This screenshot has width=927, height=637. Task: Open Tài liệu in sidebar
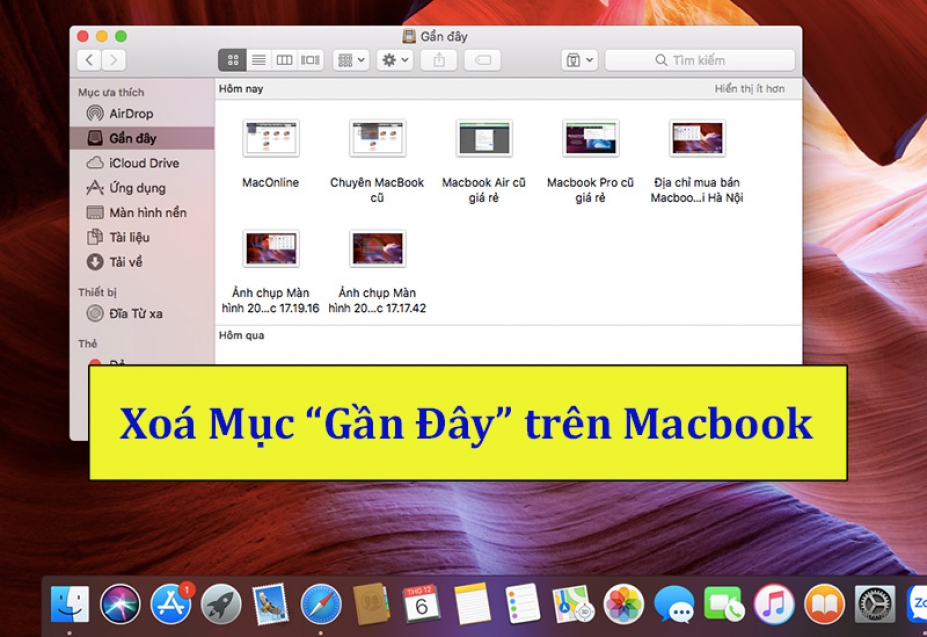[142, 237]
